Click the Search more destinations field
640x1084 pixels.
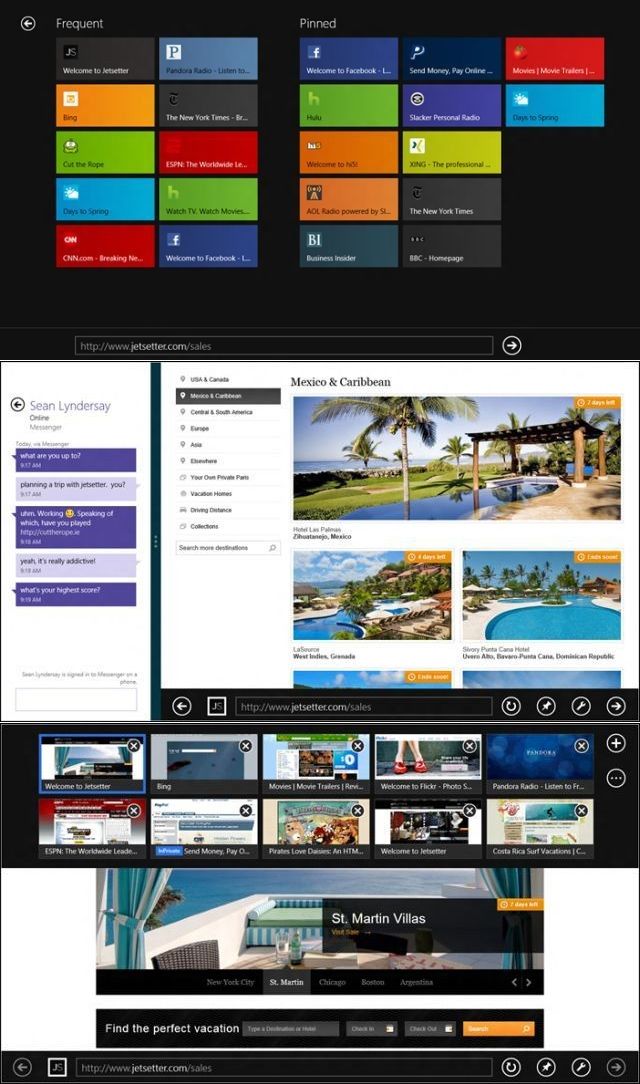click(x=228, y=548)
